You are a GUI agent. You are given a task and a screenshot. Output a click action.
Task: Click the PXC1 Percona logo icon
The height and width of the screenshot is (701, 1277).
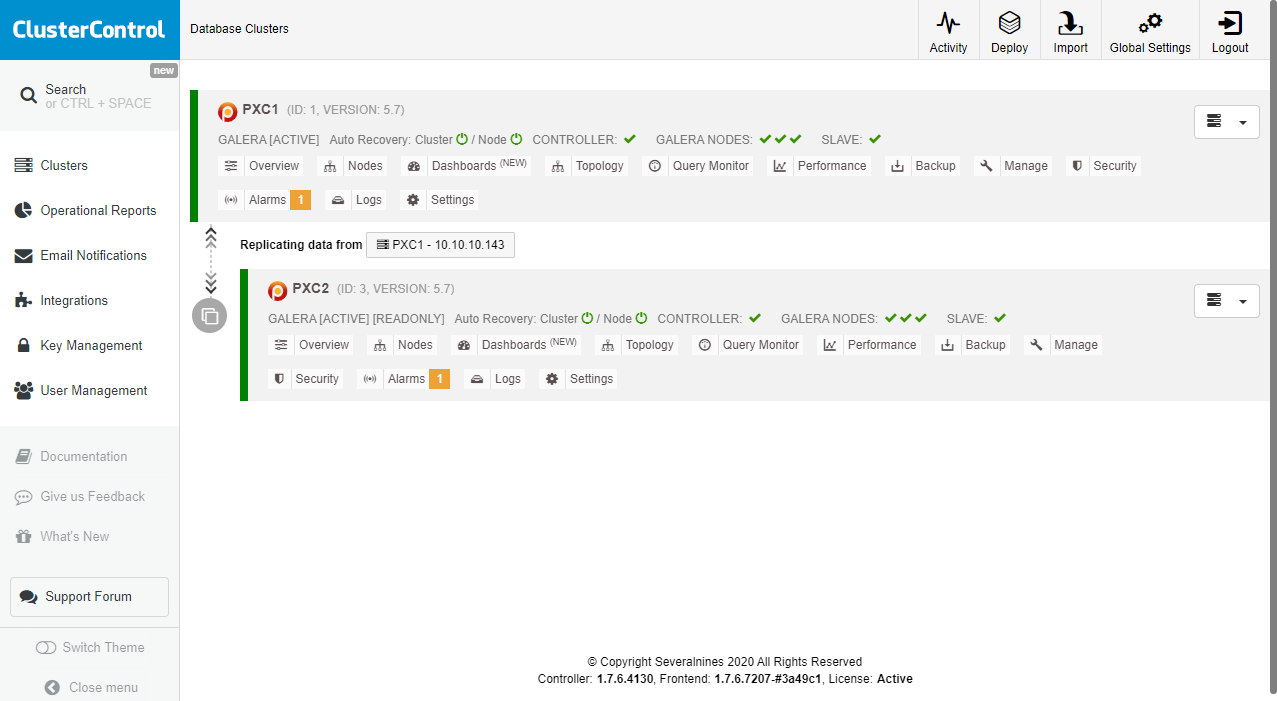tap(228, 111)
